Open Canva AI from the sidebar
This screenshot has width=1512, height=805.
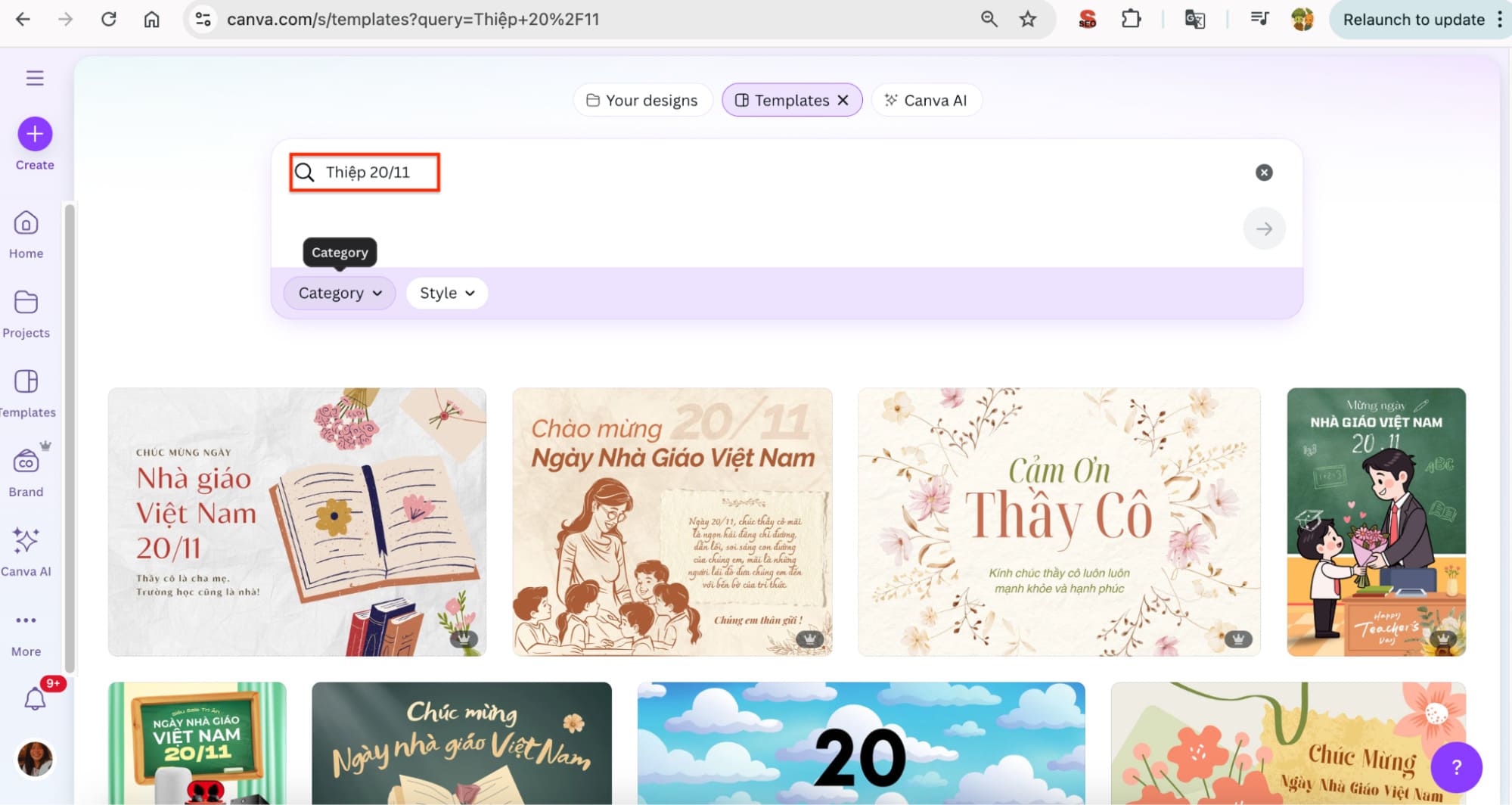coord(26,542)
